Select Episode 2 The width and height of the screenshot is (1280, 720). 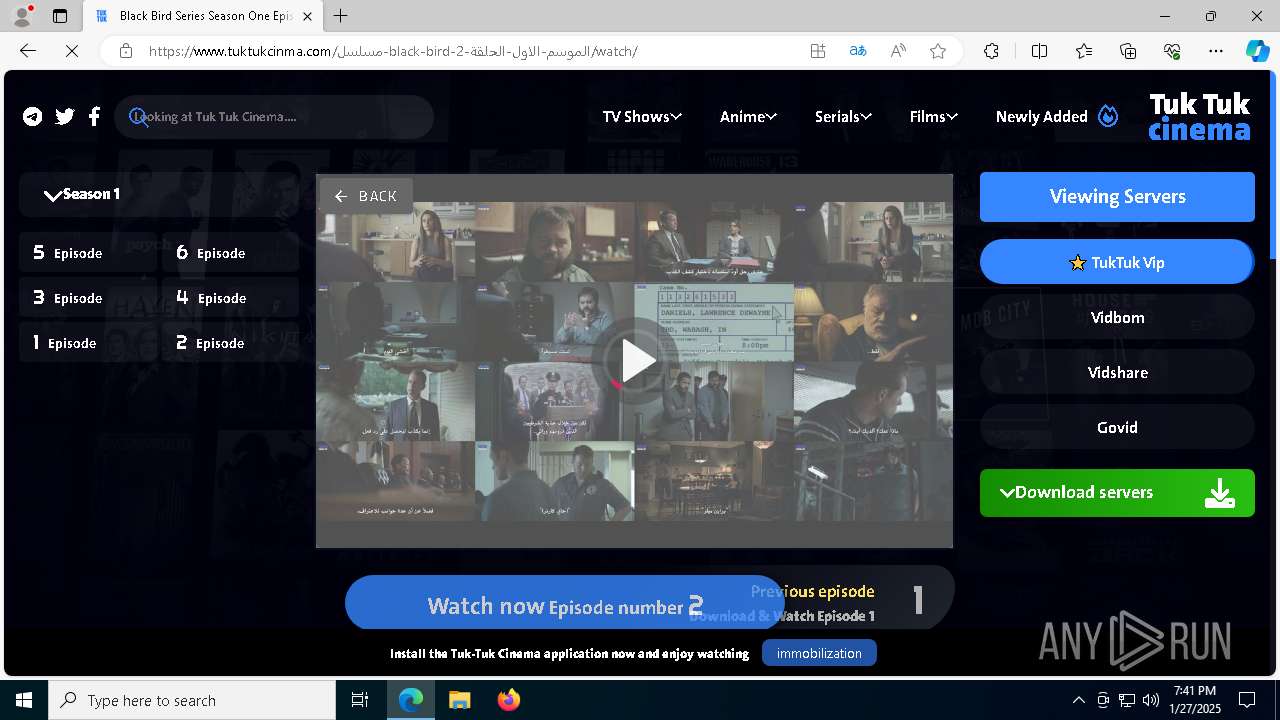pos(230,343)
